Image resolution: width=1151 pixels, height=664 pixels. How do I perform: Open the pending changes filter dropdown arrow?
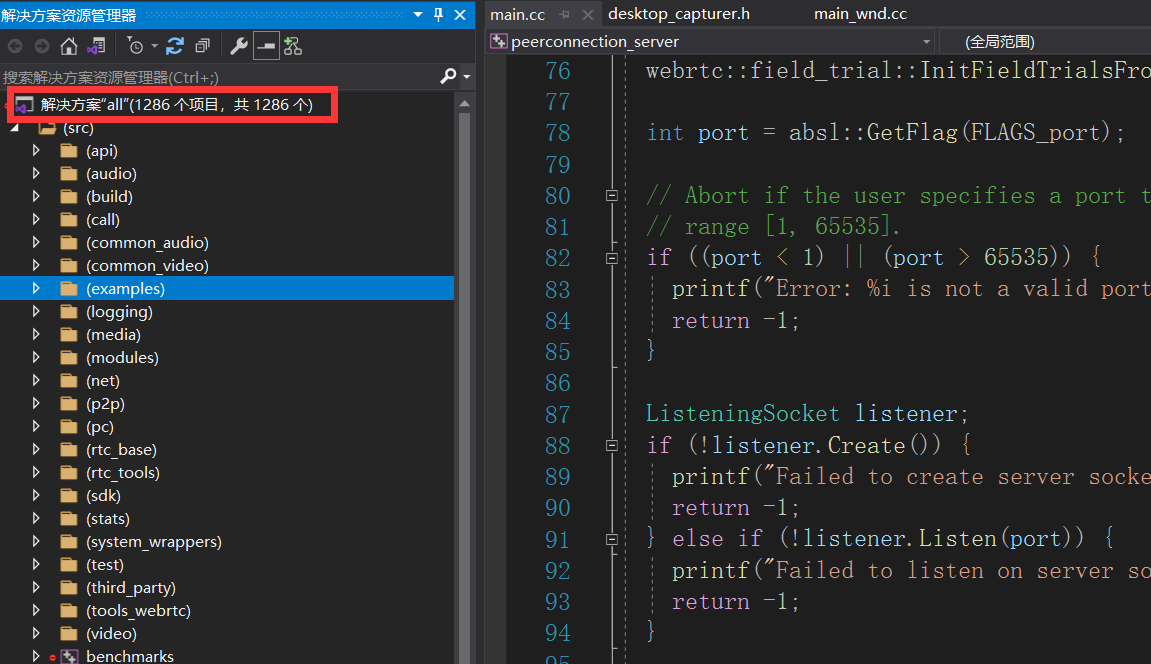point(154,46)
